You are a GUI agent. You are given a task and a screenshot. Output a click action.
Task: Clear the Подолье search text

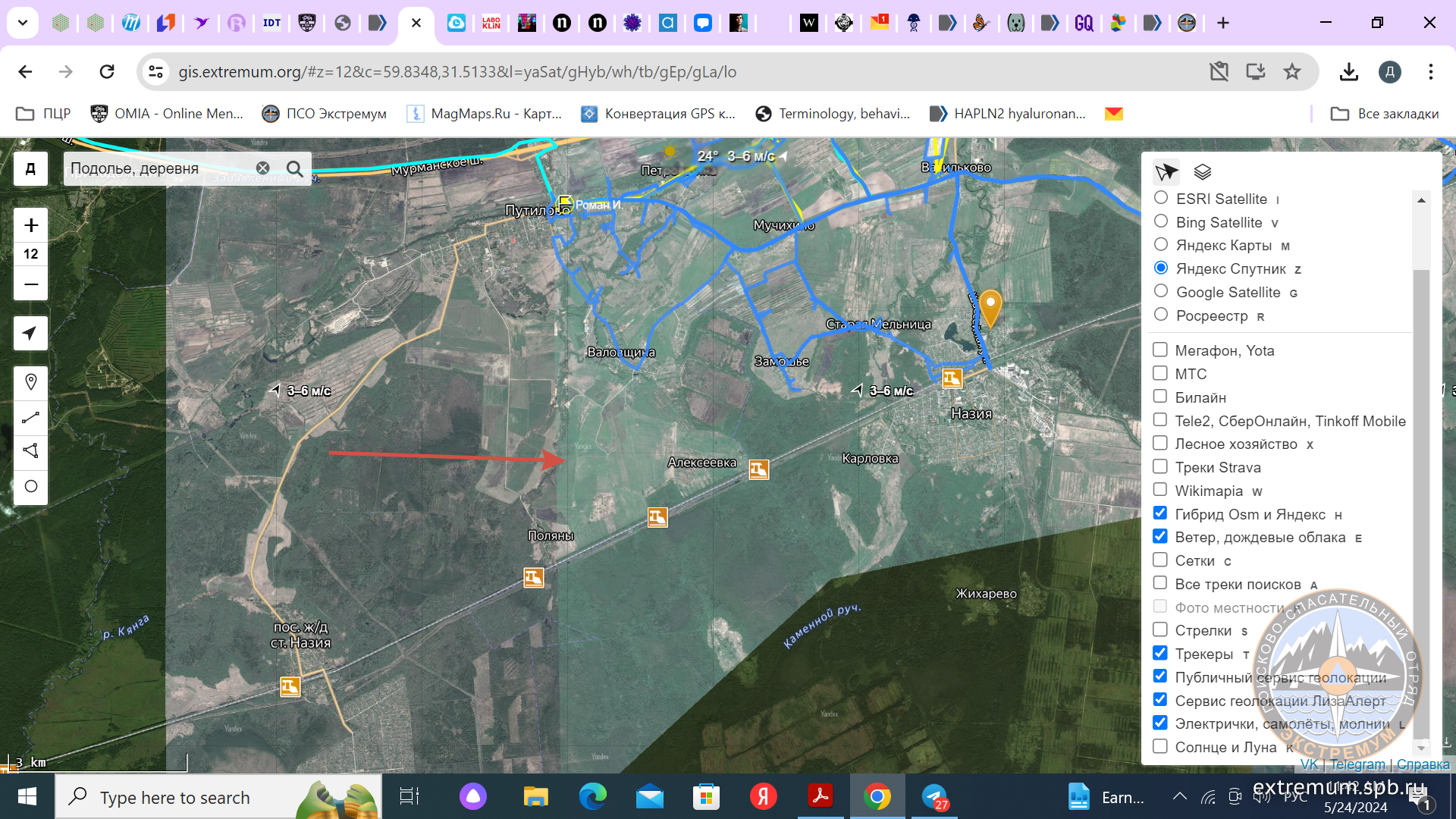[262, 168]
